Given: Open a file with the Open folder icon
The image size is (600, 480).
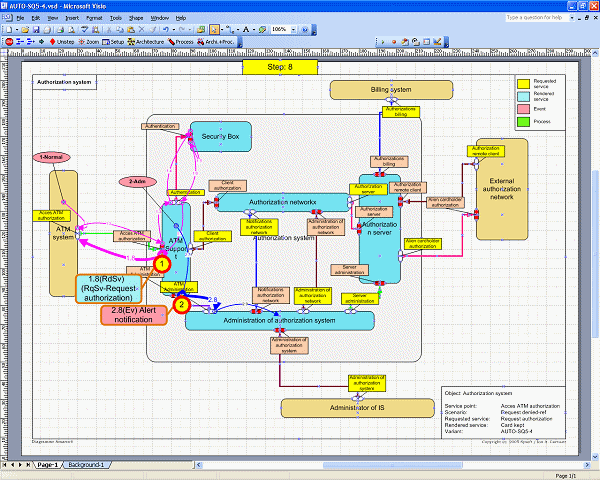Looking at the screenshot, I should pyautogui.click(x=25, y=30).
